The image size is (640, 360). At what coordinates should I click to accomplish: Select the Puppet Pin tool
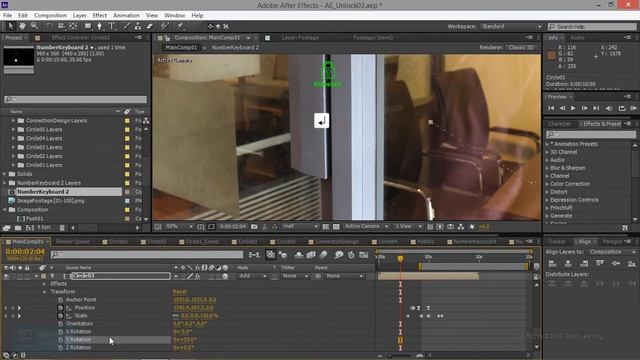pos(180,26)
